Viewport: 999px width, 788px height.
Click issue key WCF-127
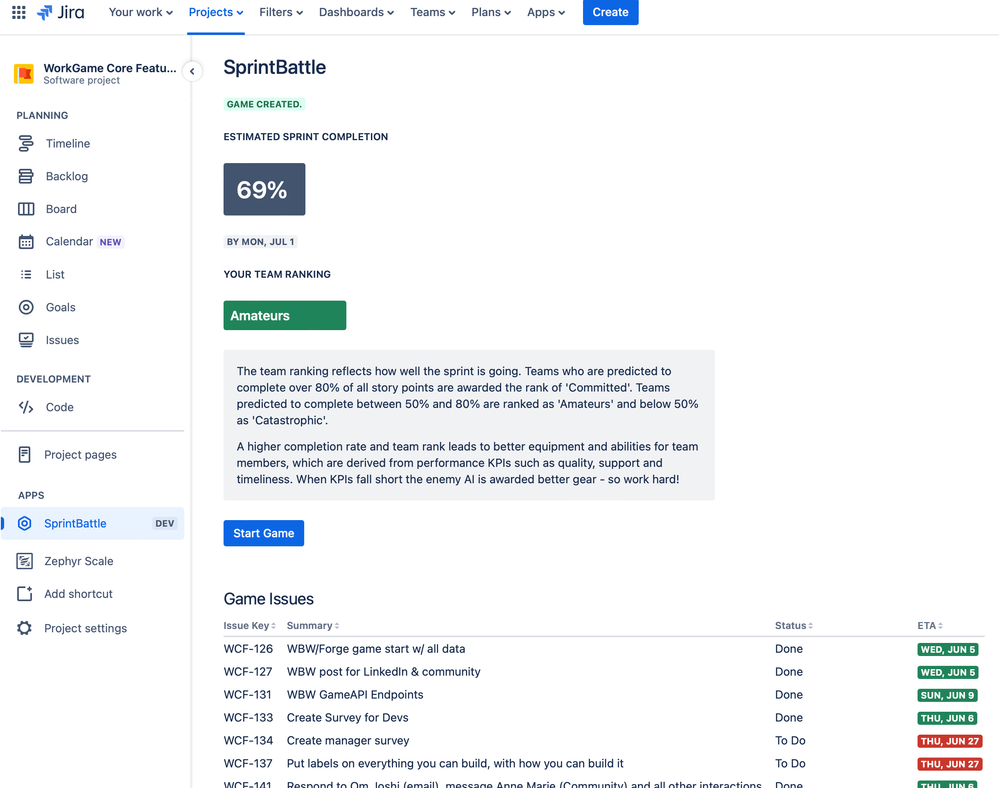[248, 671]
